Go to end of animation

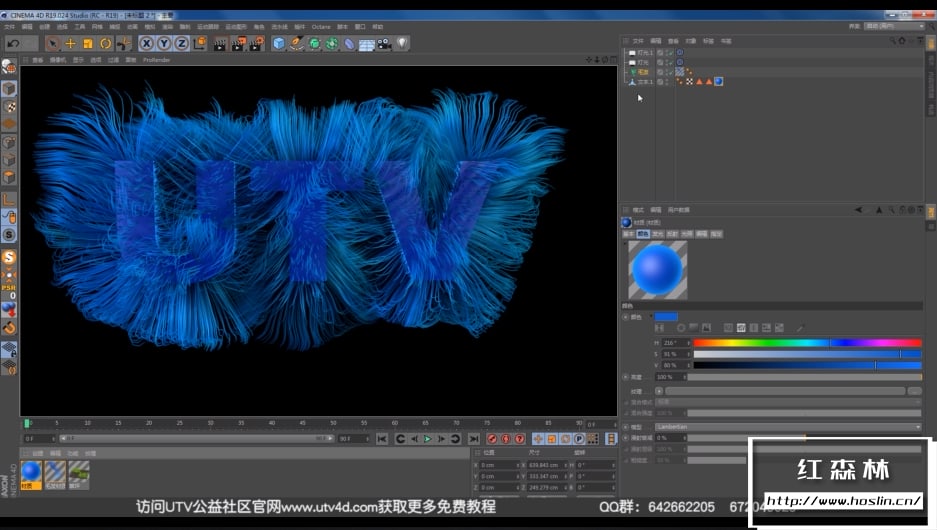tap(474, 439)
